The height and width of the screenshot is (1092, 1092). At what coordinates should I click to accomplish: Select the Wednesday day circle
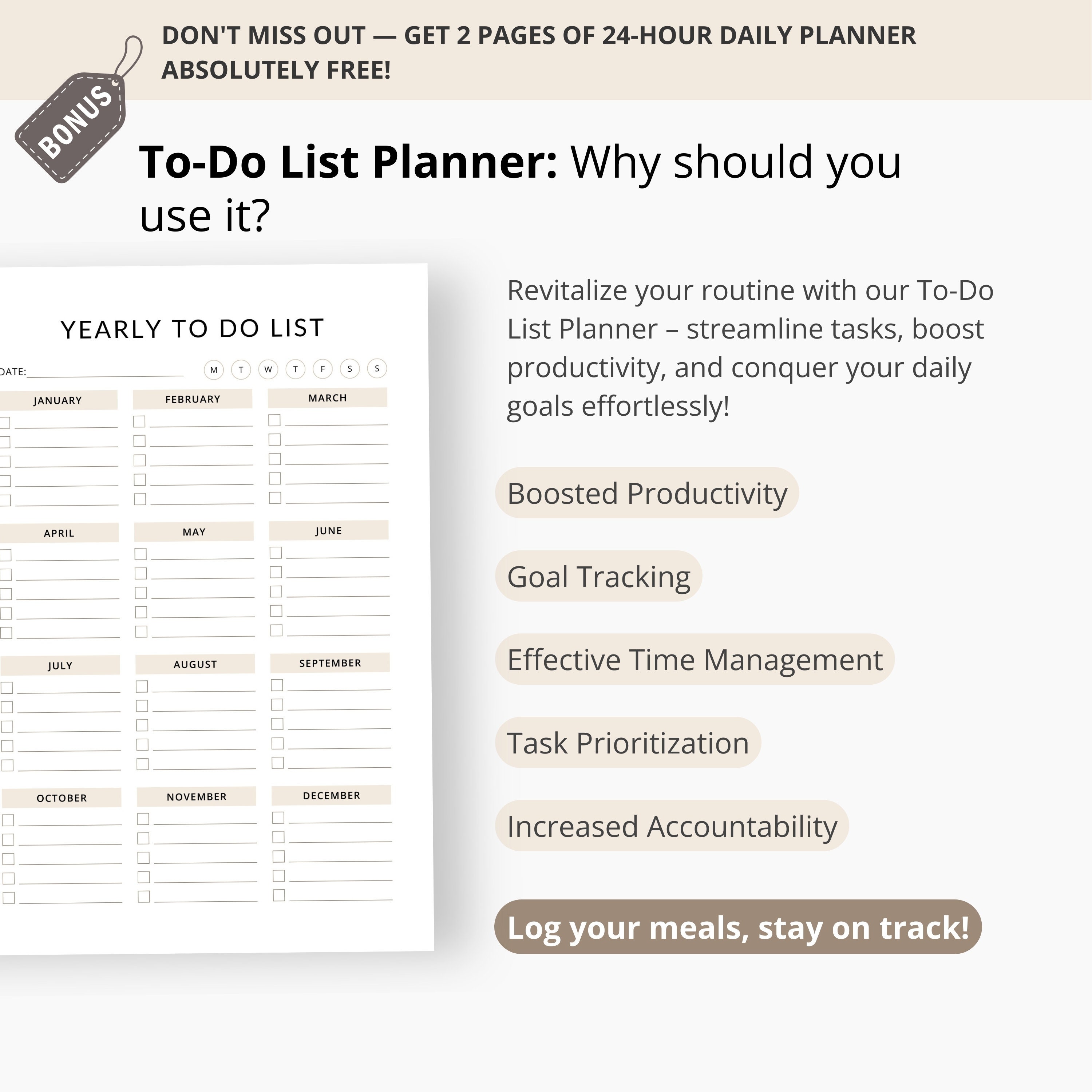(268, 370)
